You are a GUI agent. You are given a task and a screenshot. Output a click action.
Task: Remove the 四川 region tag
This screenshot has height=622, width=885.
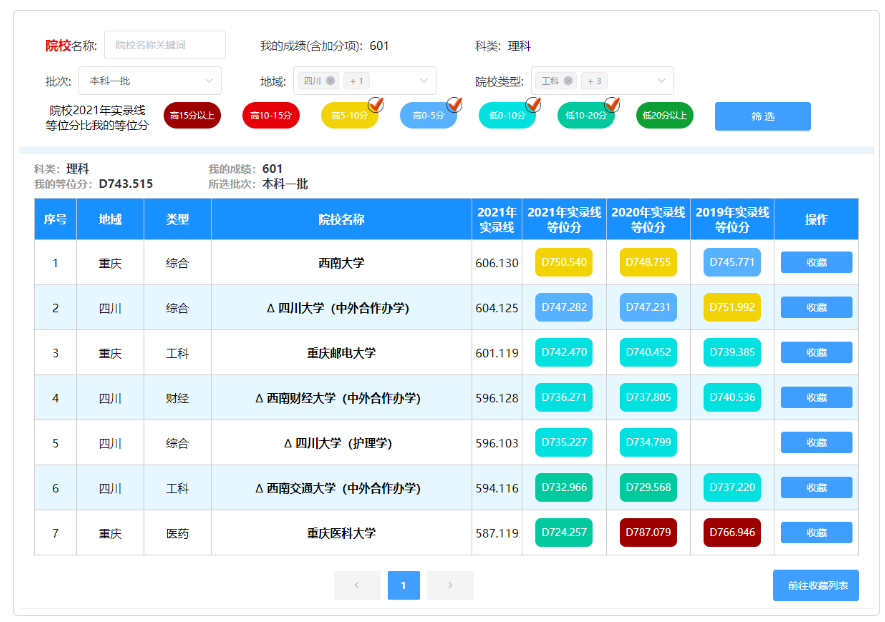pos(331,81)
